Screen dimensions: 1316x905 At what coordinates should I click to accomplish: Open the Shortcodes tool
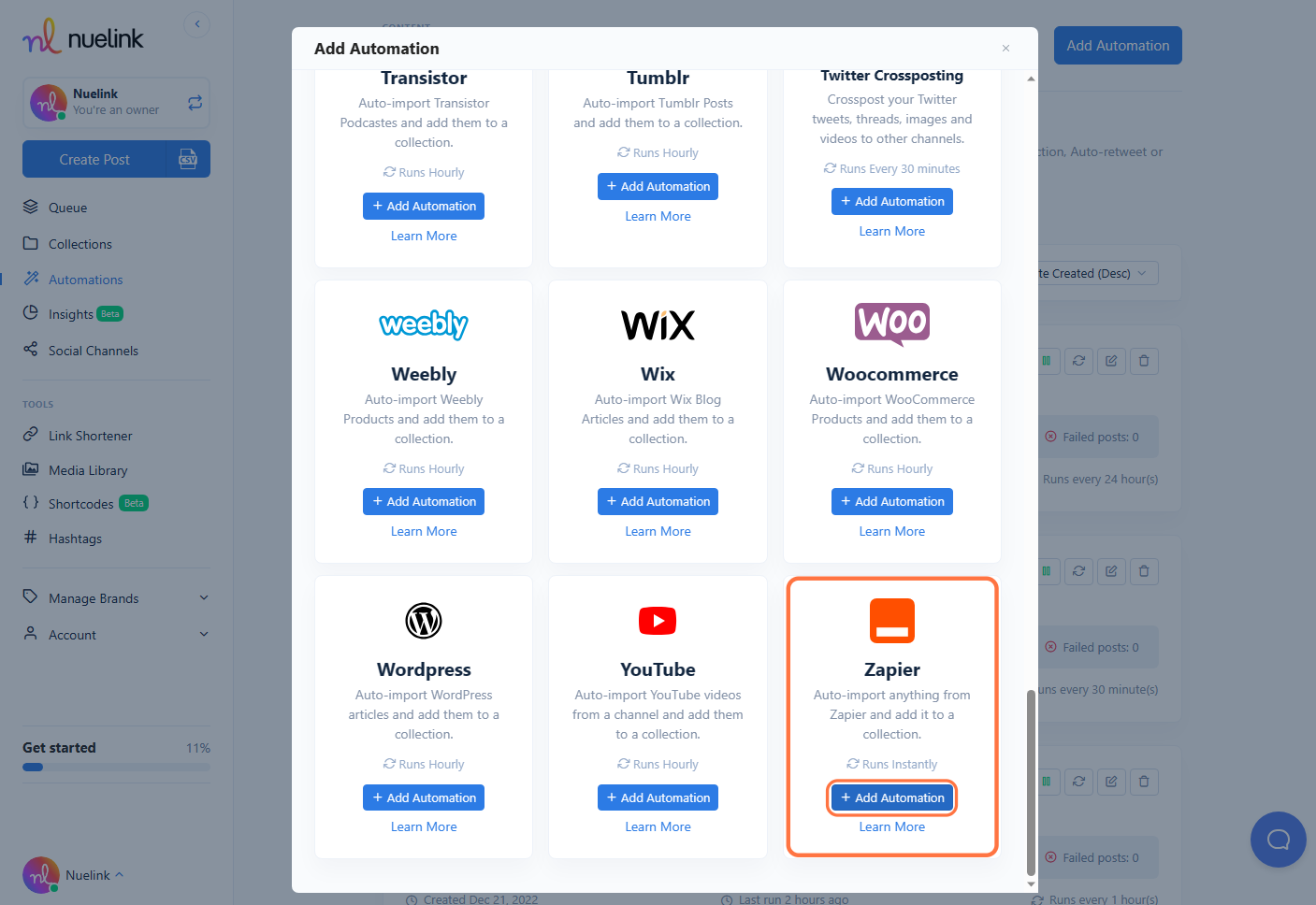[x=85, y=504]
